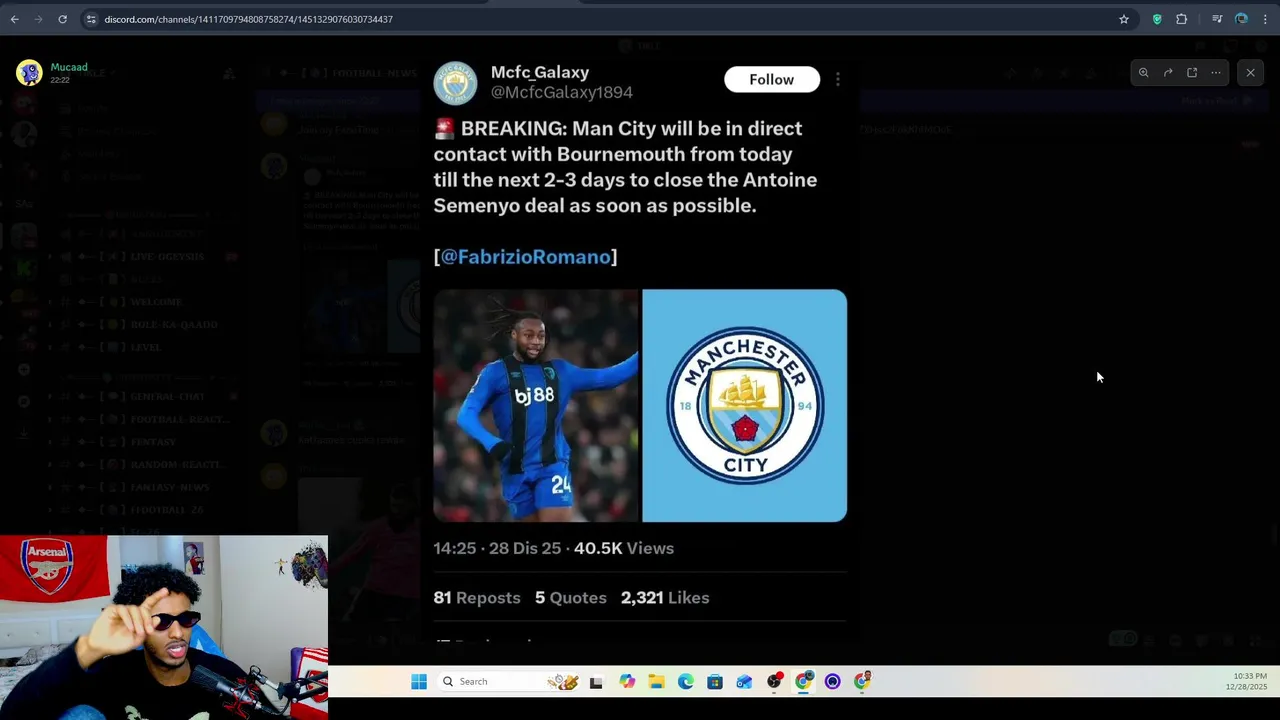Click the Semenyo player photo
The image size is (1280, 720).
coord(535,406)
